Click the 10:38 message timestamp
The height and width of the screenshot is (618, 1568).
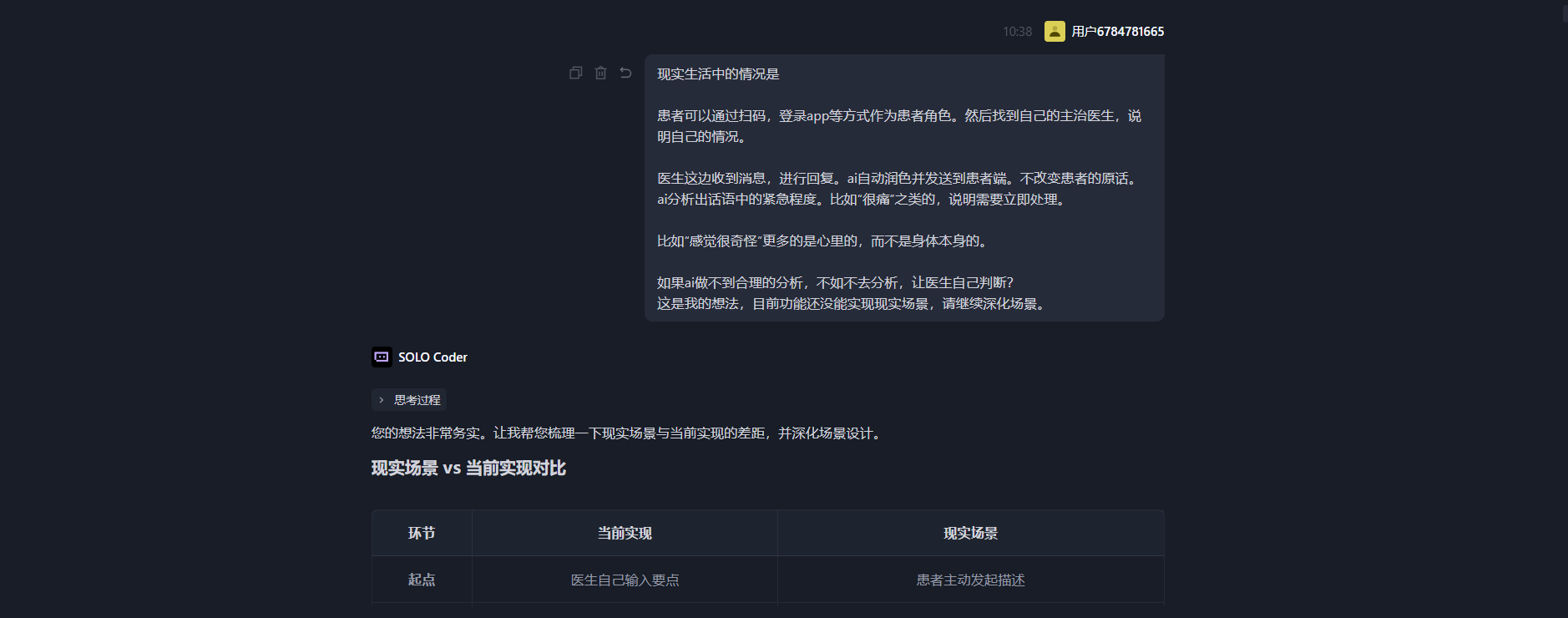tap(1017, 32)
